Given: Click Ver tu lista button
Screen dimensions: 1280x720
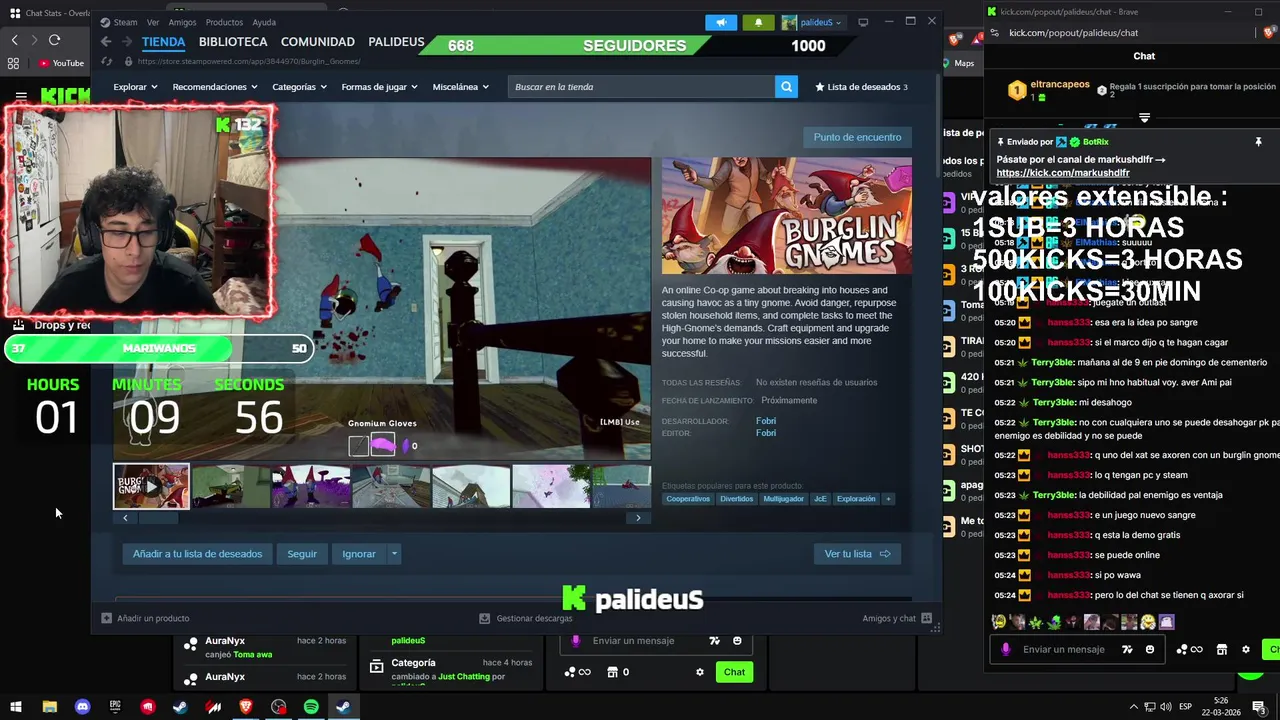Looking at the screenshot, I should pyautogui.click(x=857, y=554).
